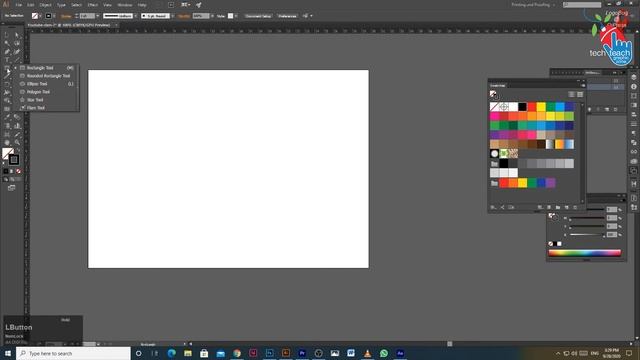
Task: Open VLC media player from the taskbar
Action: 367,353
